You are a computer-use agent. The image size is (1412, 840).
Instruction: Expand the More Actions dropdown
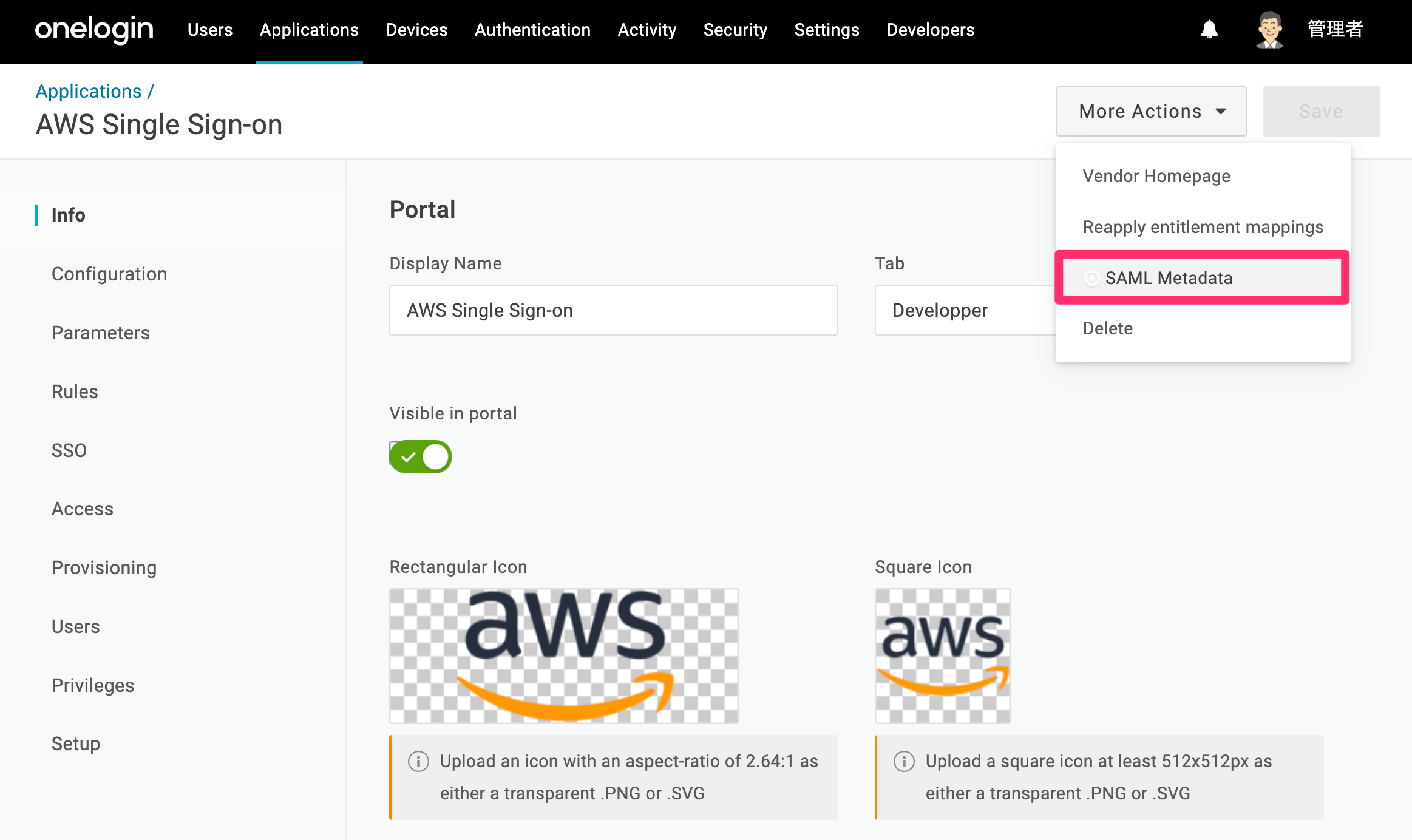point(1151,111)
